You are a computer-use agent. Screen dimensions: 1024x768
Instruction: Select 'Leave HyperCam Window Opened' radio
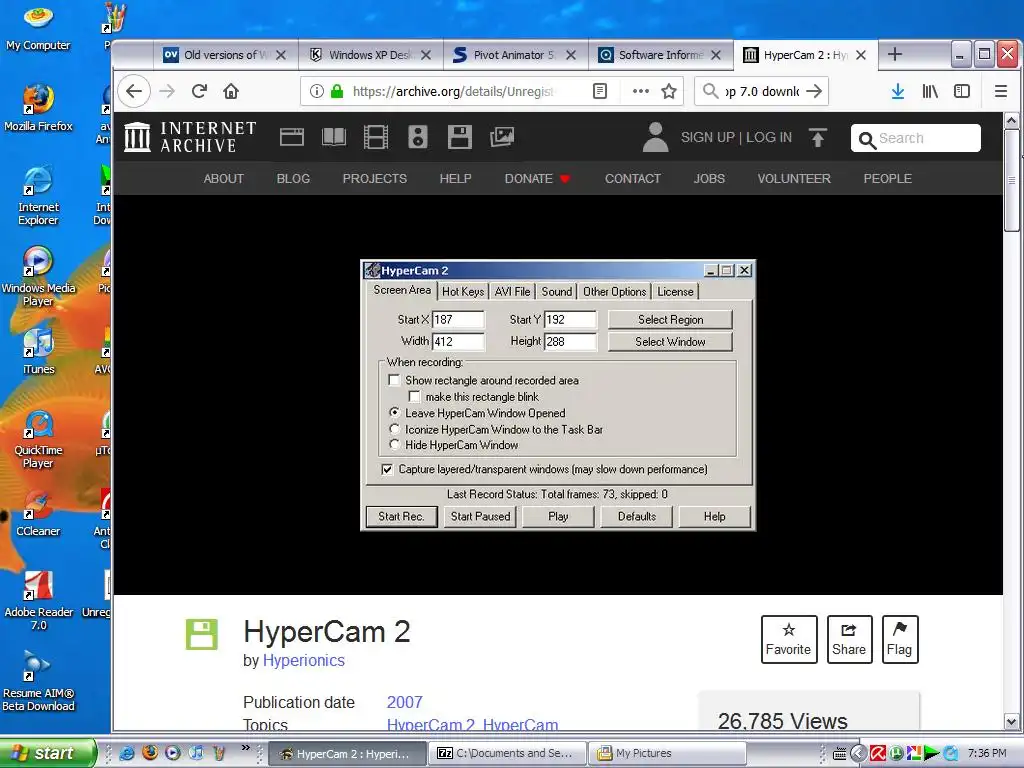pyautogui.click(x=394, y=413)
